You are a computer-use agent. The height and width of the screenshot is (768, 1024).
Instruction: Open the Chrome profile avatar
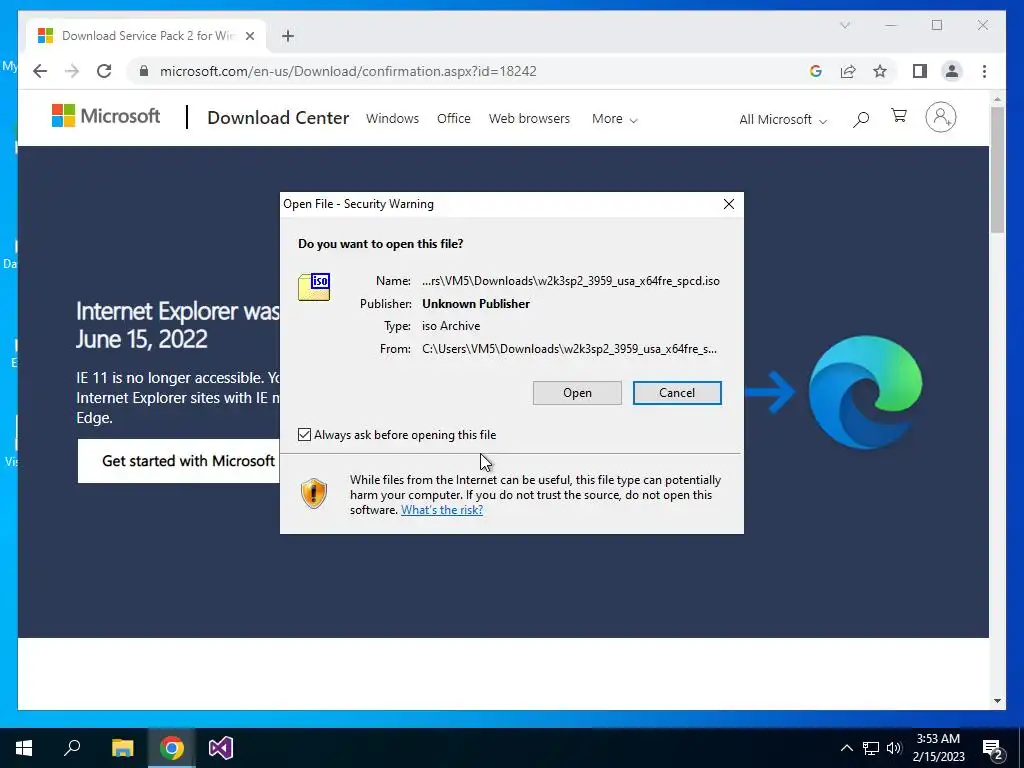click(x=952, y=71)
